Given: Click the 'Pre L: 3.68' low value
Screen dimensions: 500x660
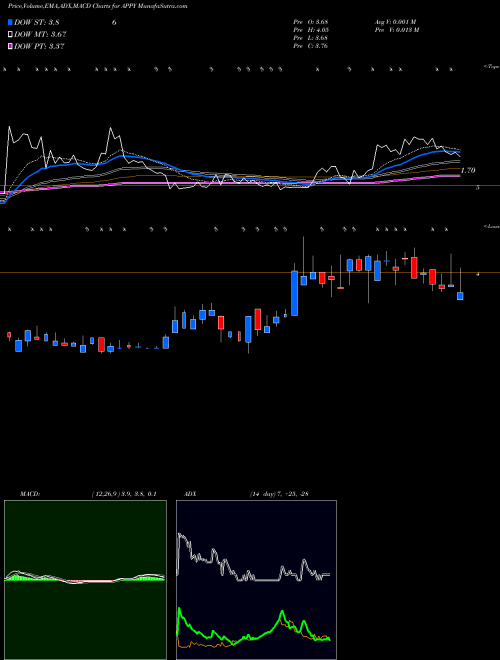Looking at the screenshot, I should [x=311, y=37].
